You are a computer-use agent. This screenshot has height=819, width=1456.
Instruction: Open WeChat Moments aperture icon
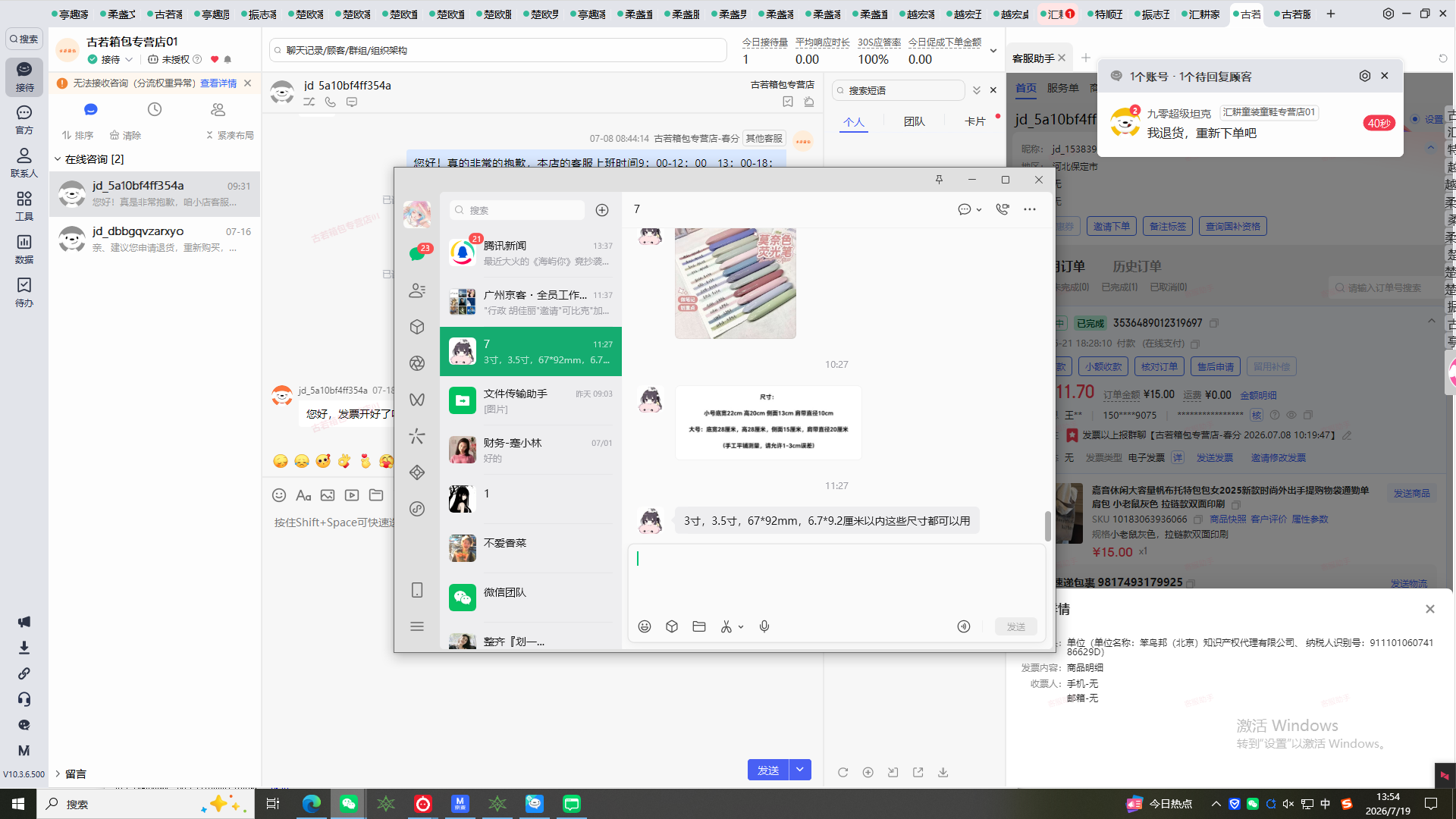(417, 363)
